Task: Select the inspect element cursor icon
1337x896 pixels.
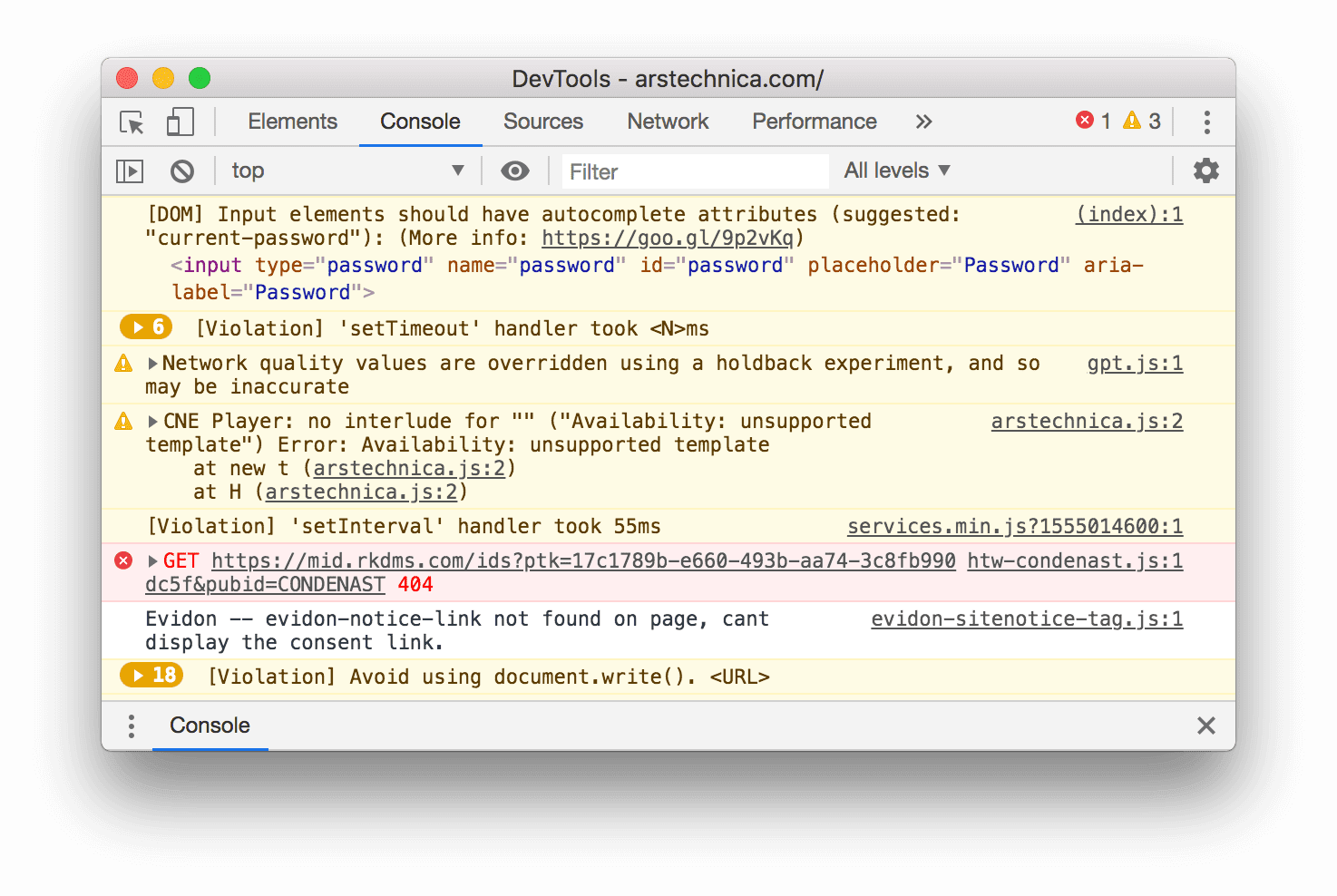Action: pos(130,122)
